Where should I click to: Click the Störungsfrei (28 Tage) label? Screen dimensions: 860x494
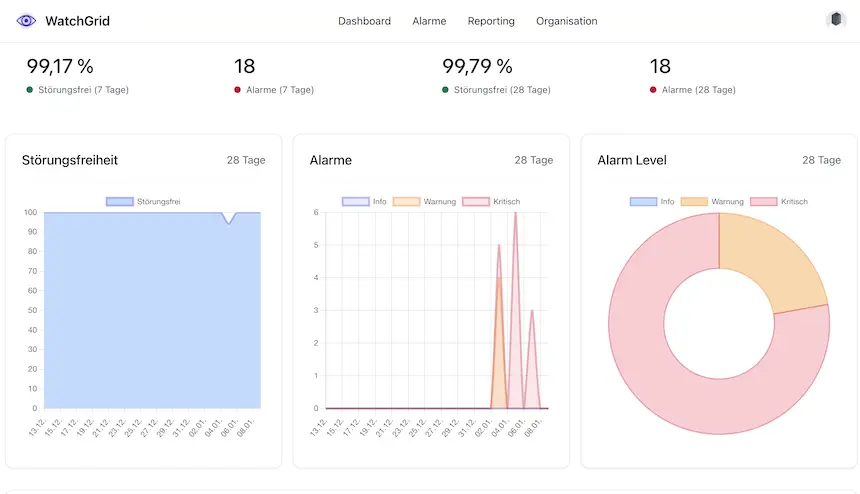(502, 90)
